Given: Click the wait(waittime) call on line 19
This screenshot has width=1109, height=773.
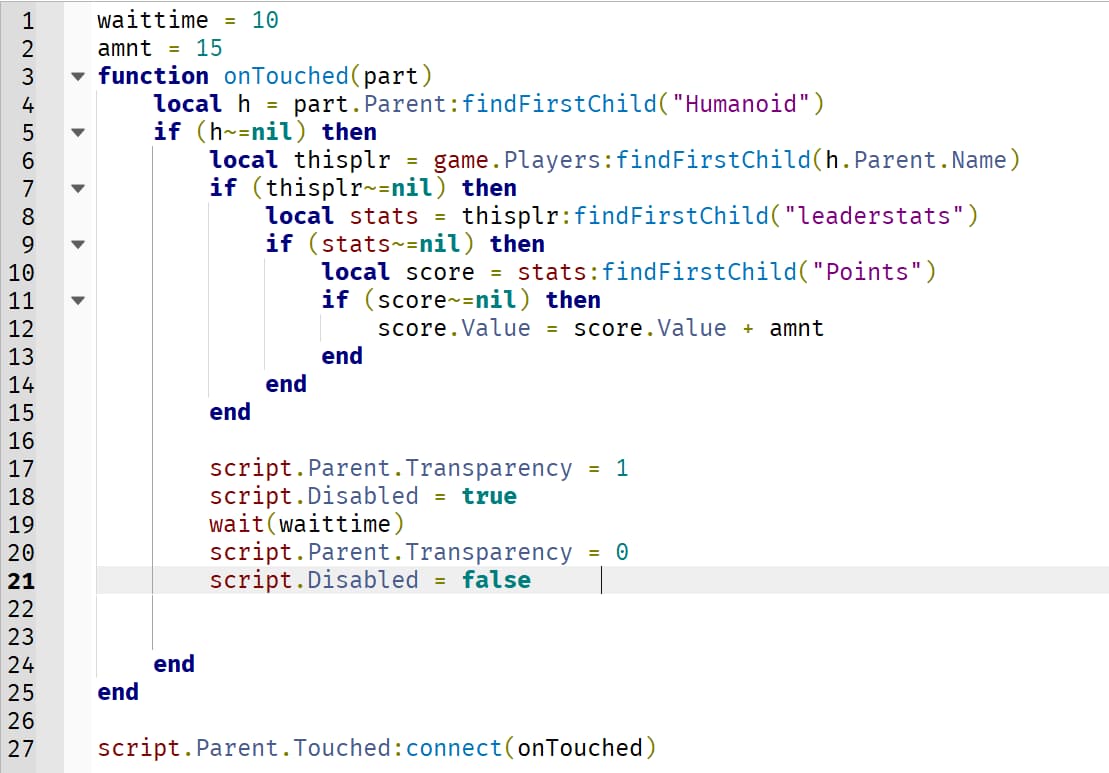Looking at the screenshot, I should (307, 524).
